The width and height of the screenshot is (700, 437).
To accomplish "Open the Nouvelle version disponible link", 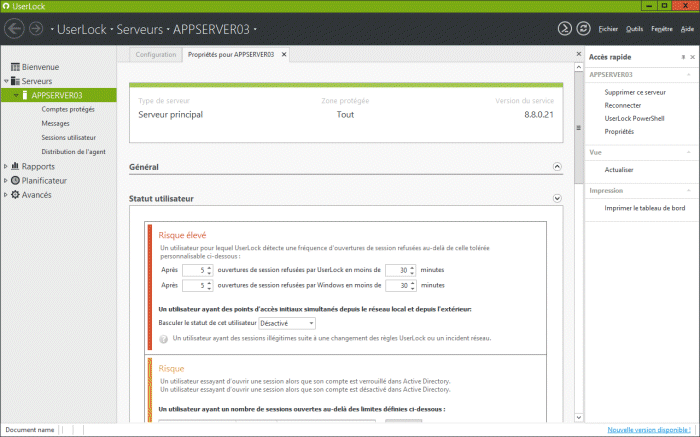I will click(x=649, y=430).
